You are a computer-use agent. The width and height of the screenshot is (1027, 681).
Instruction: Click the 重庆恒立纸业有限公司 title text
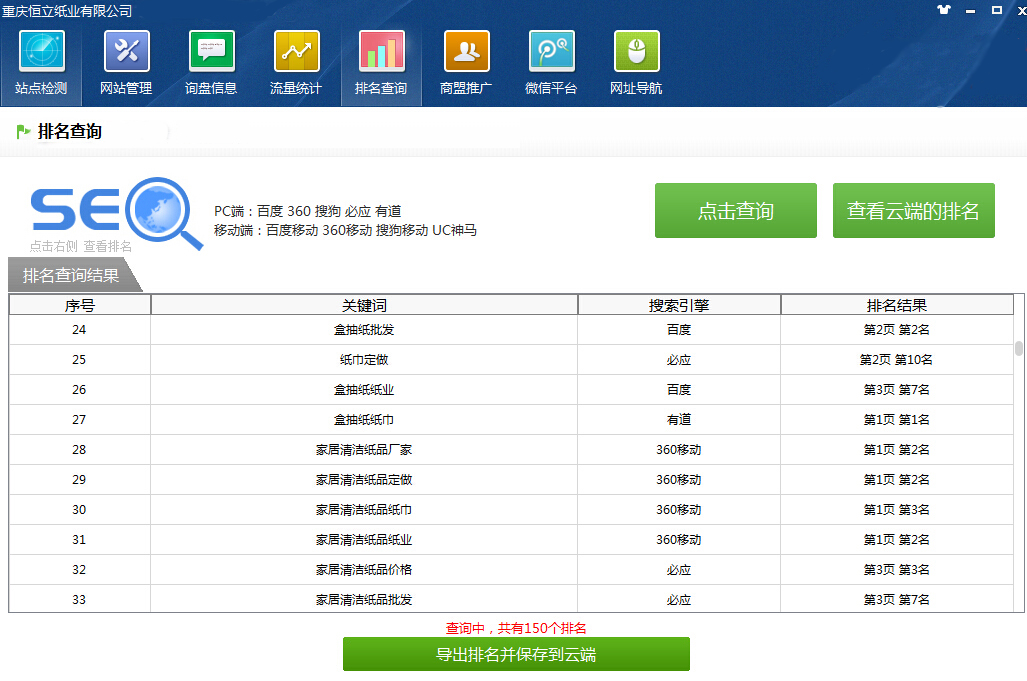(x=67, y=10)
